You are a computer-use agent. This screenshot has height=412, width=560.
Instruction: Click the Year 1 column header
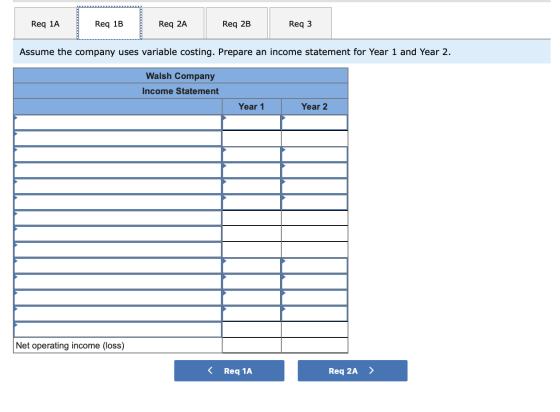click(252, 106)
